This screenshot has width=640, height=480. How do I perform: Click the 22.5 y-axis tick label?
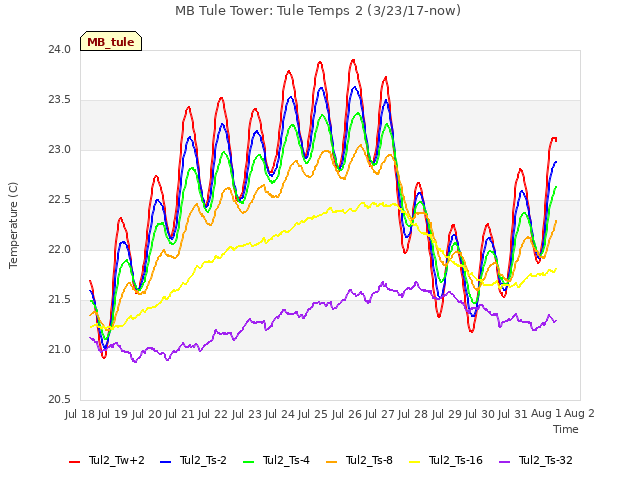(60, 200)
